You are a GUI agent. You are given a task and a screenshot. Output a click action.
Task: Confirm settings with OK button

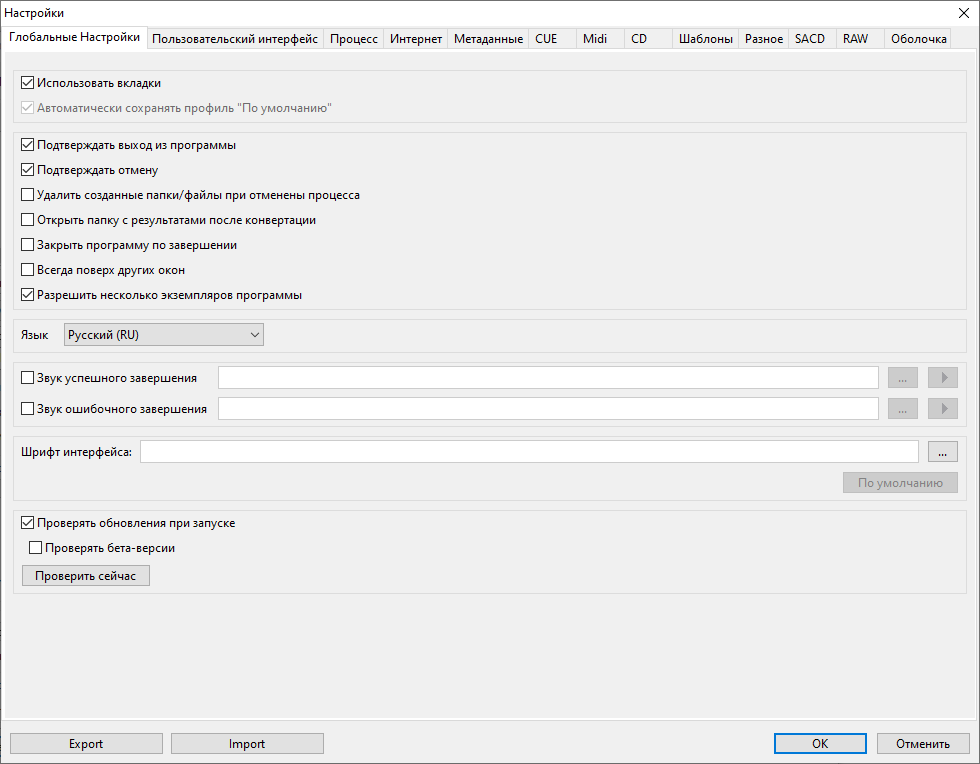tap(820, 744)
